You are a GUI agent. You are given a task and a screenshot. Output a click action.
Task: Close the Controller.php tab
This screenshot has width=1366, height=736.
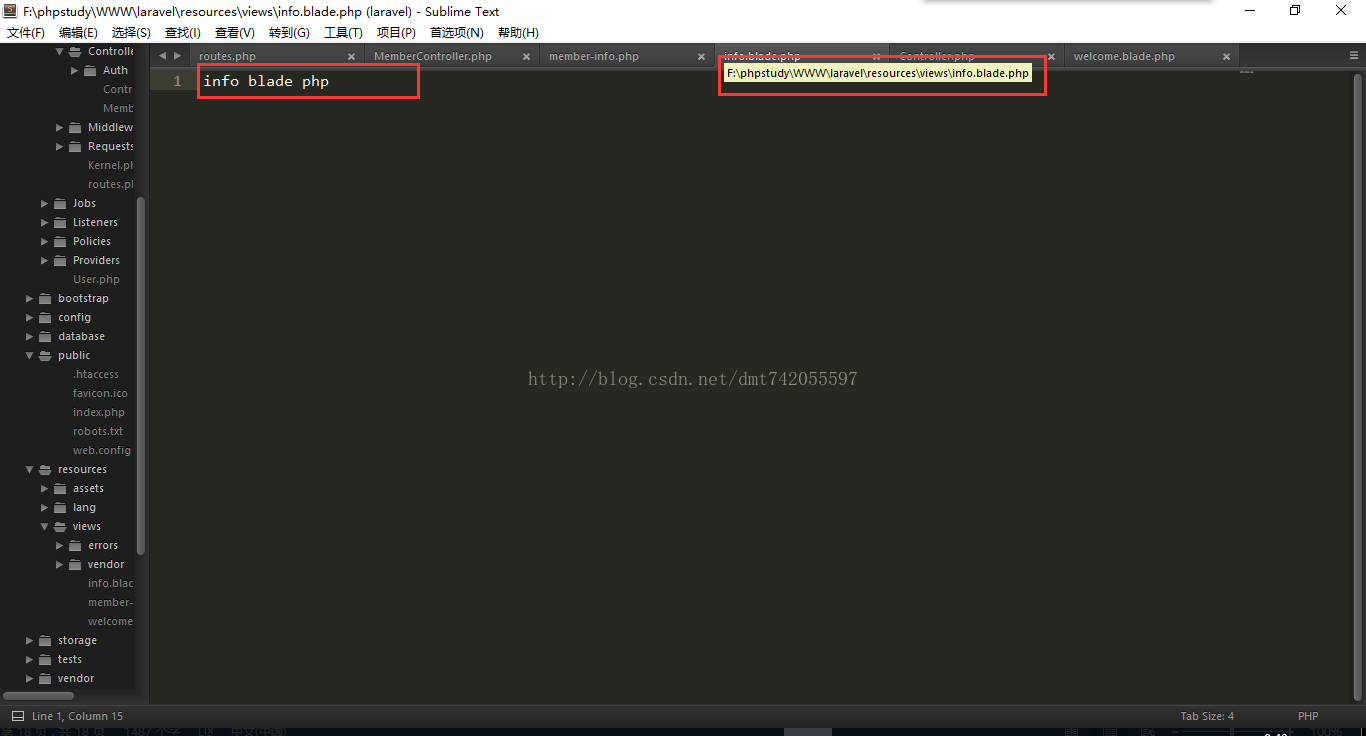click(1051, 57)
